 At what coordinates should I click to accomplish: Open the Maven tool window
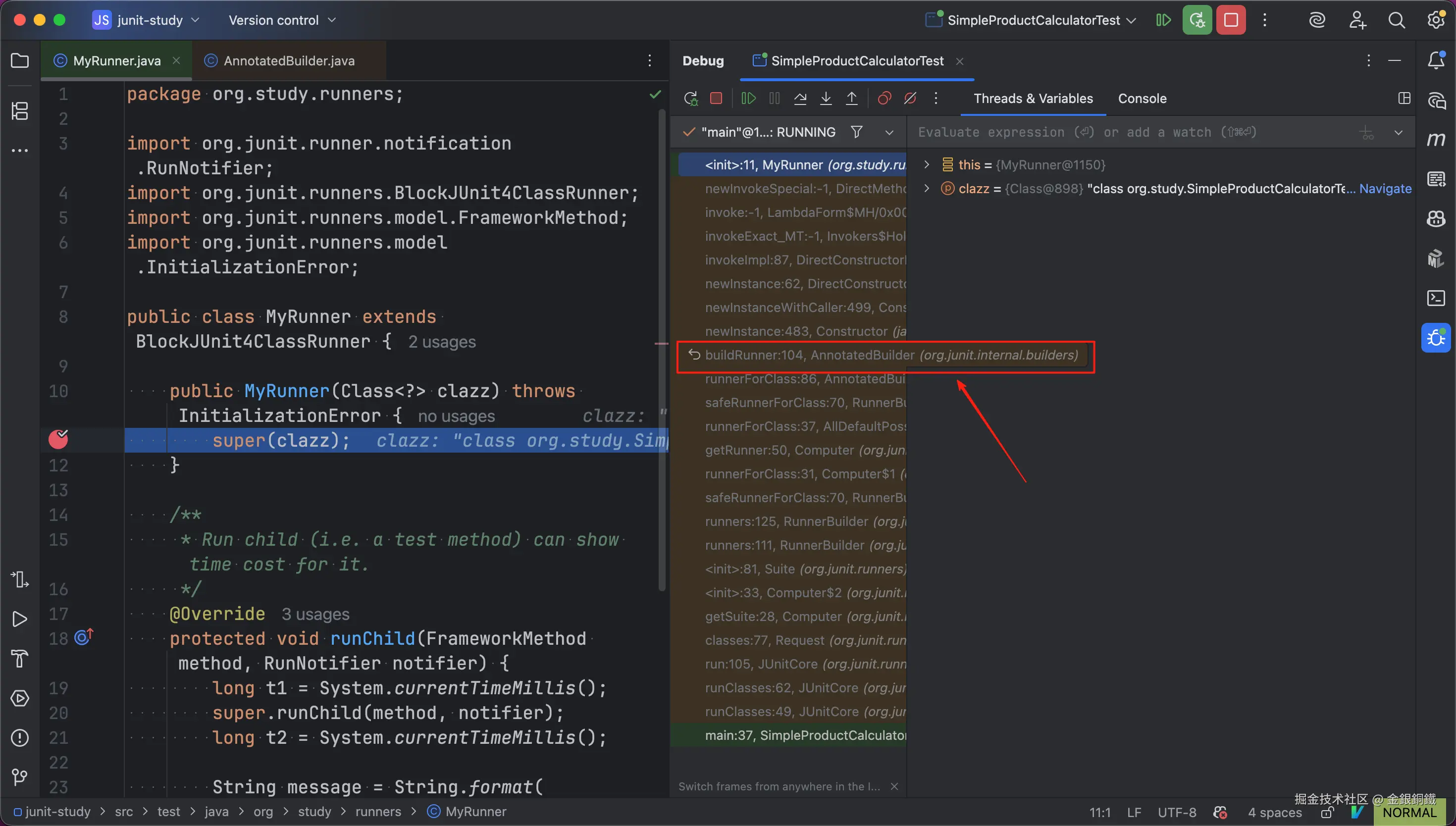(1436, 139)
